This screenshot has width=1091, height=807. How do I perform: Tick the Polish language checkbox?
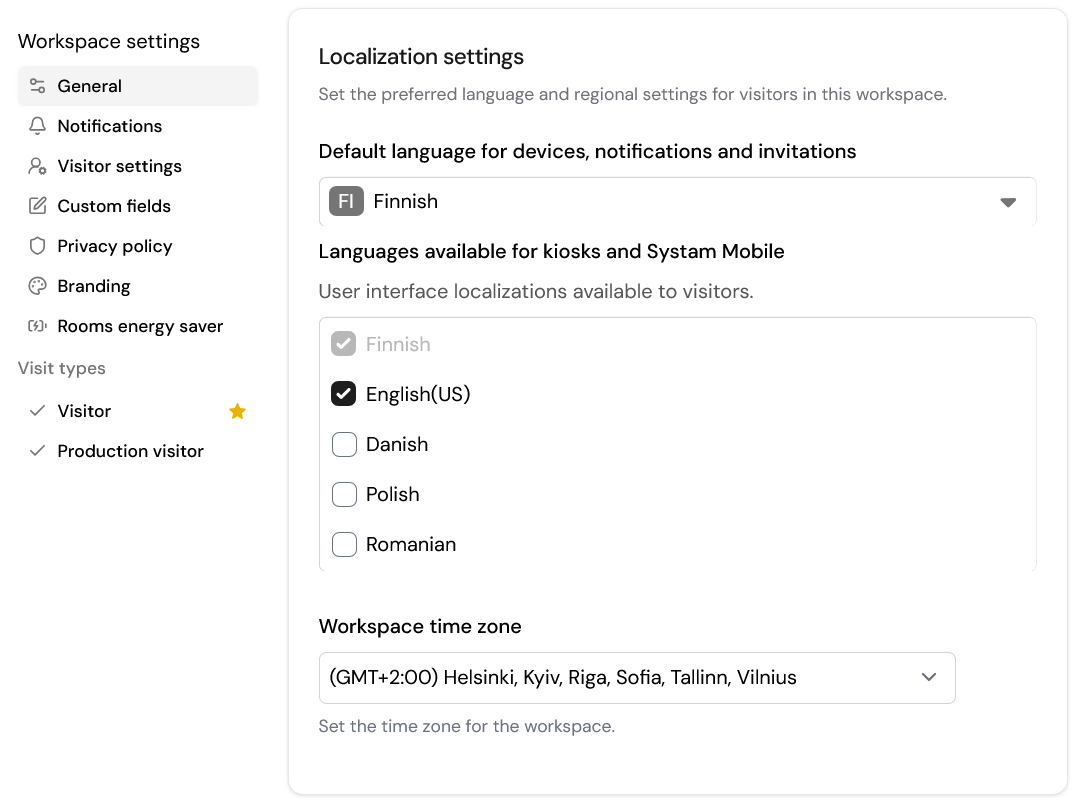tap(344, 494)
